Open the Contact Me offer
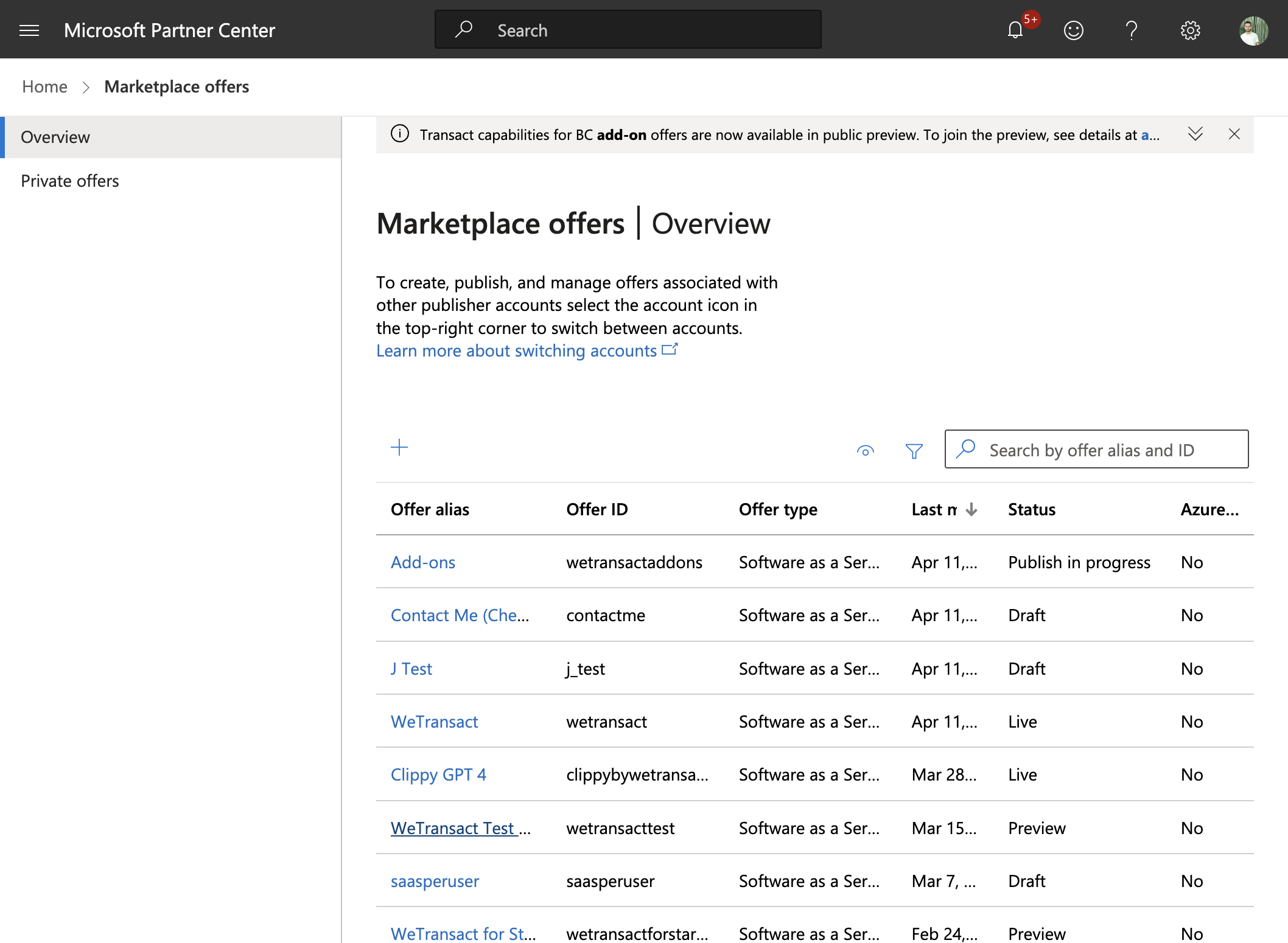Screen dimensions: 1288x943 click(460, 615)
